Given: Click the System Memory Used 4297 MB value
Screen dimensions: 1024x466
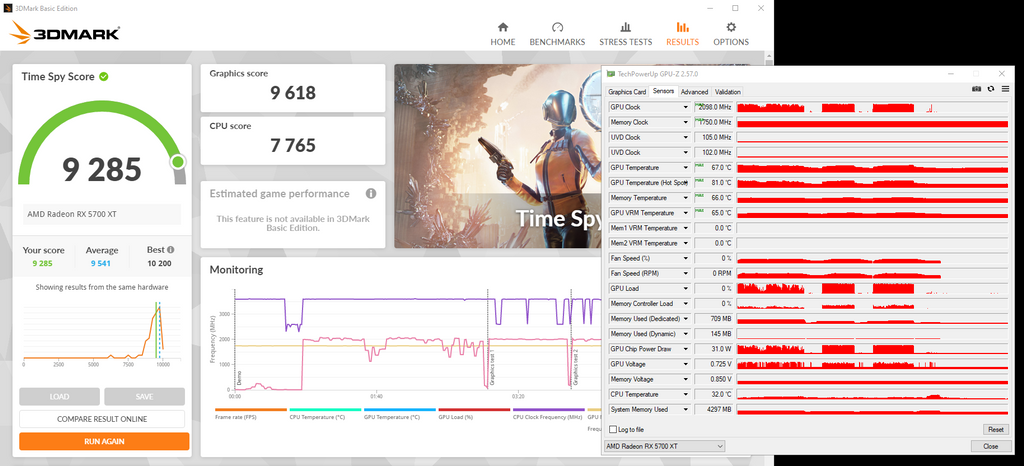Looking at the screenshot, I should tap(714, 409).
